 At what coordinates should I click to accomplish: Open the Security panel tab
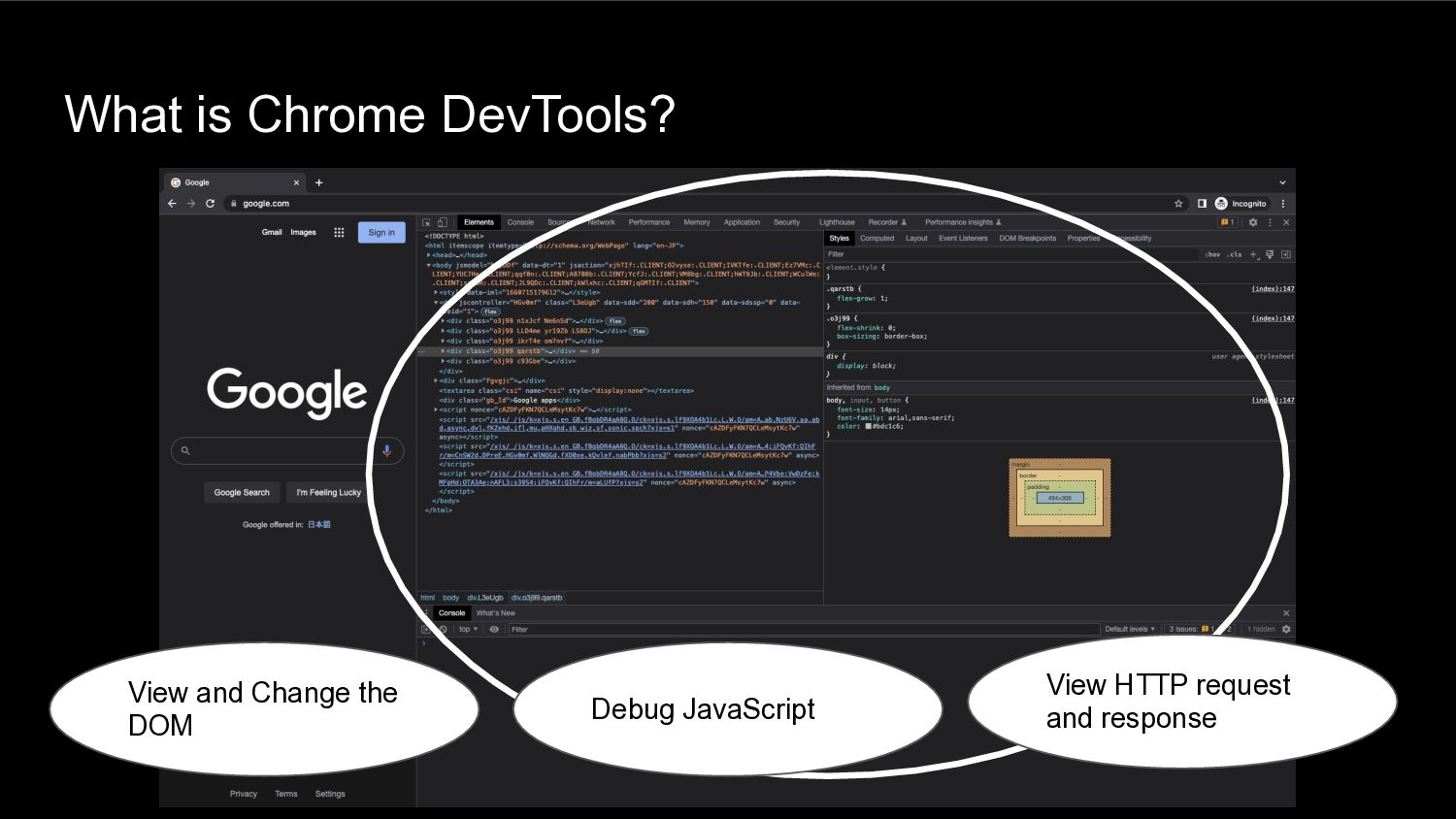tap(786, 222)
